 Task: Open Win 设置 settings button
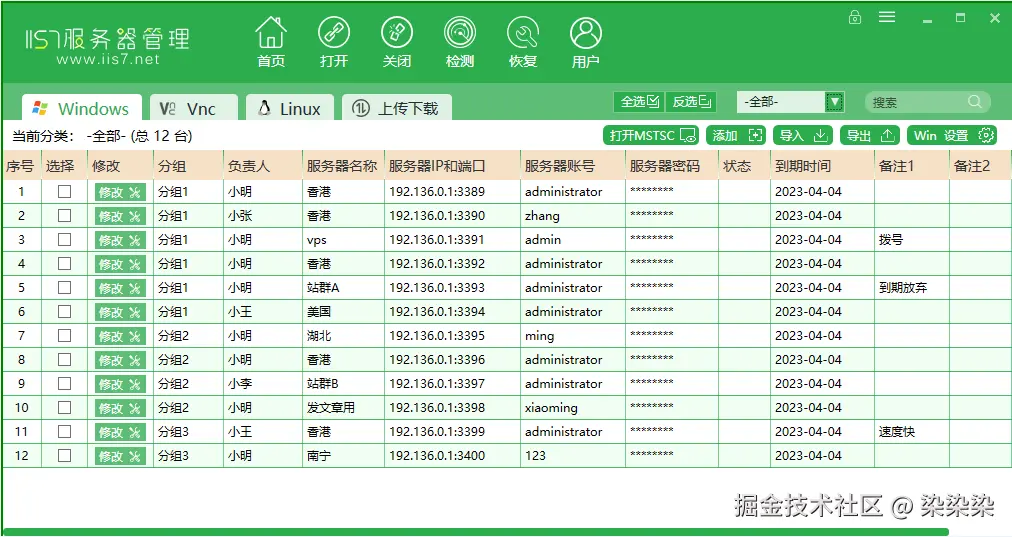pos(952,136)
